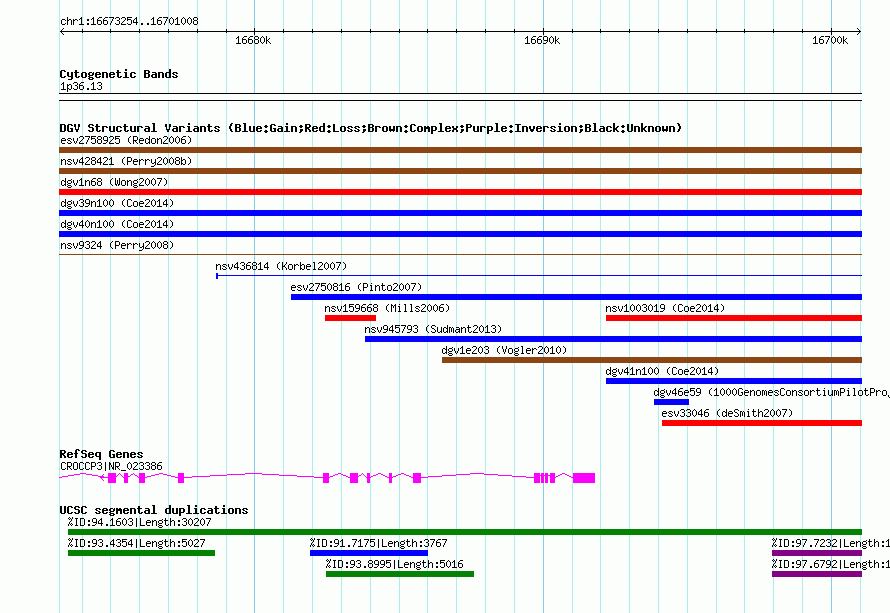Click the 16700k ruler tick label
890x613 pixels.
[830, 40]
